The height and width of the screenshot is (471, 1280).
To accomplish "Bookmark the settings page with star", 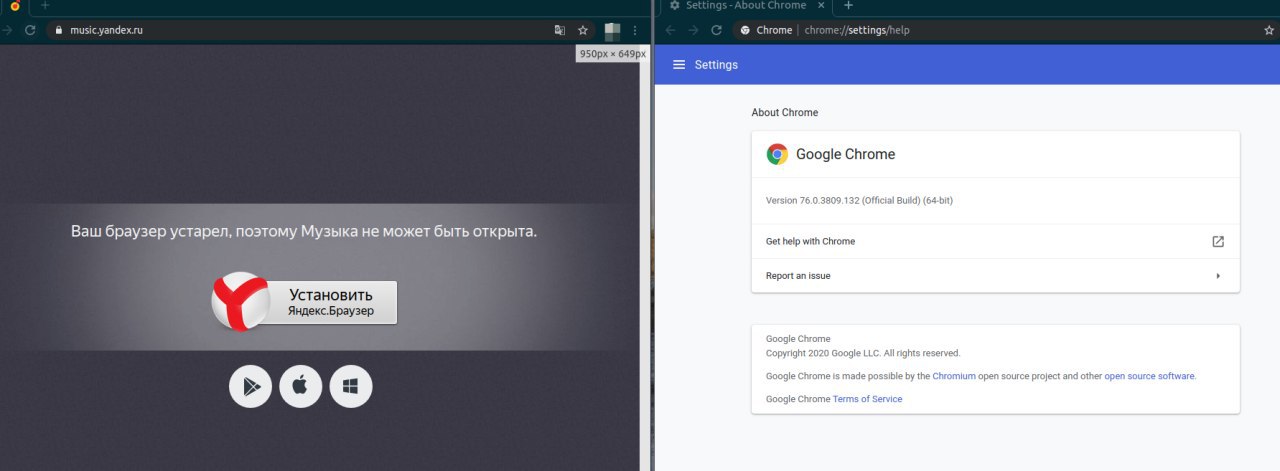I will [x=1270, y=30].
